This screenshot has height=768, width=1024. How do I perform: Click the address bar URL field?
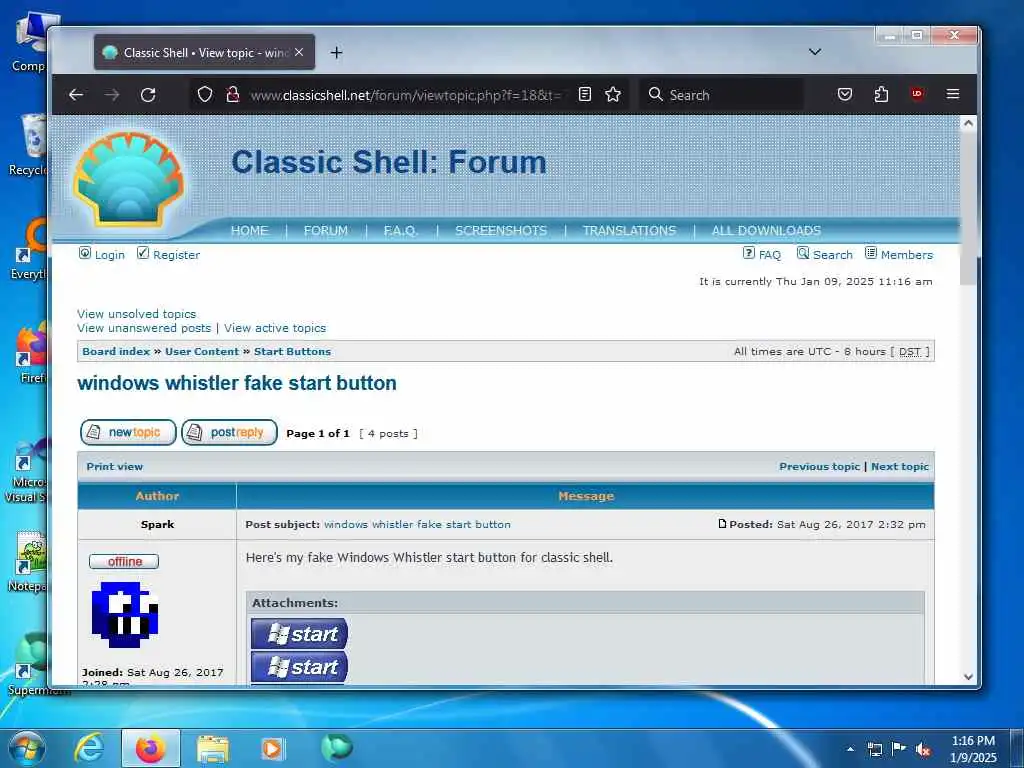click(406, 95)
